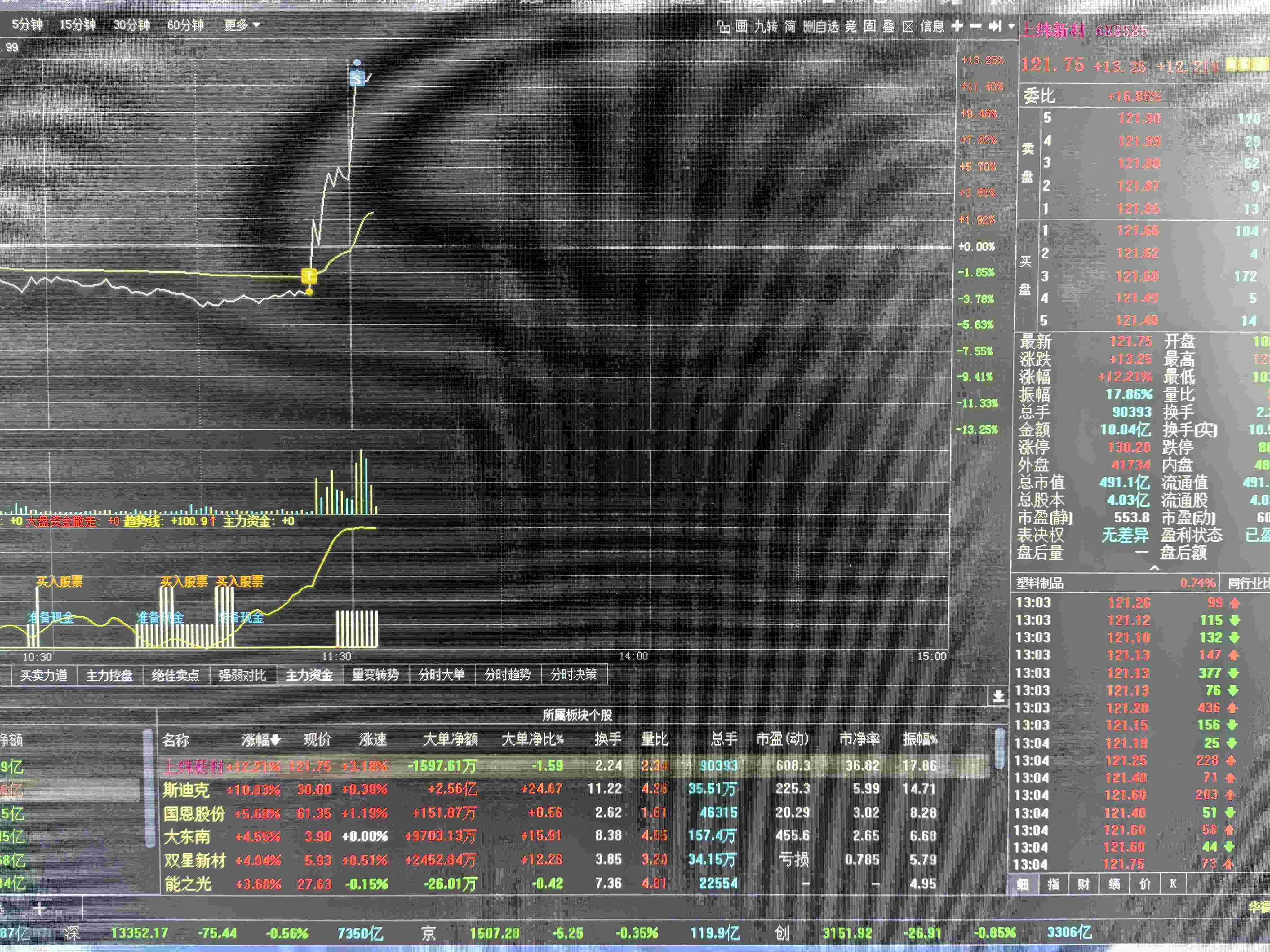Image resolution: width=1270 pixels, height=952 pixels.
Task: Select the 60分钟 period button
Action: pos(185,25)
